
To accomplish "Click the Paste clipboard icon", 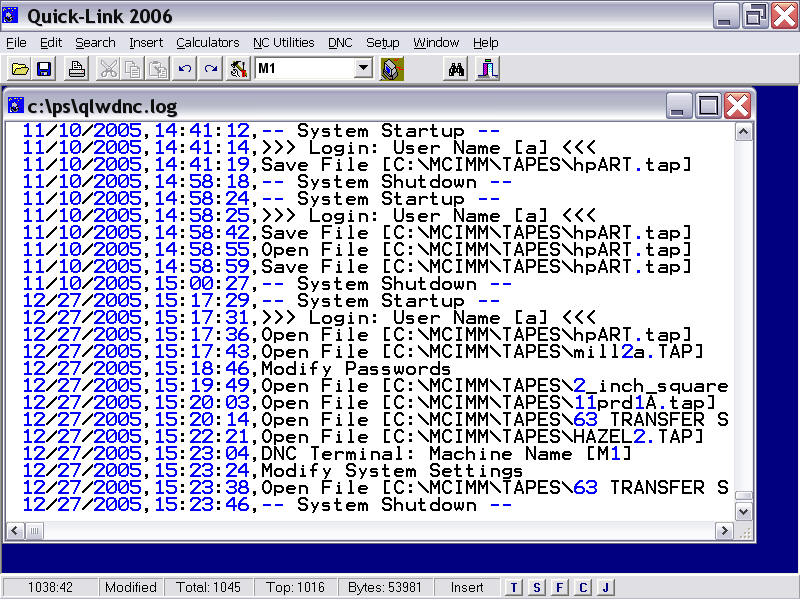I will point(158,69).
